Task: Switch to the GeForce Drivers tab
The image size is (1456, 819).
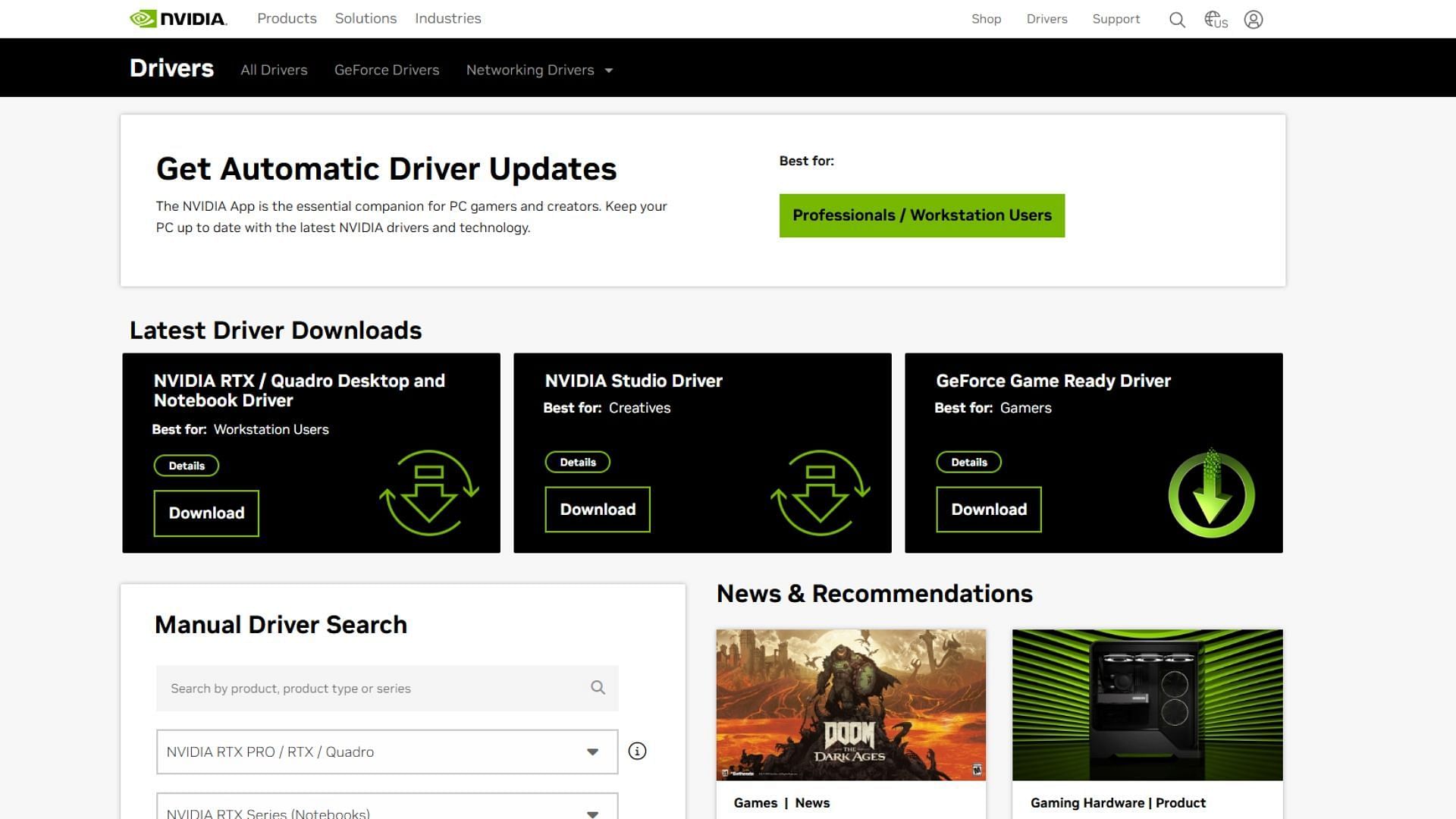Action: pyautogui.click(x=387, y=70)
